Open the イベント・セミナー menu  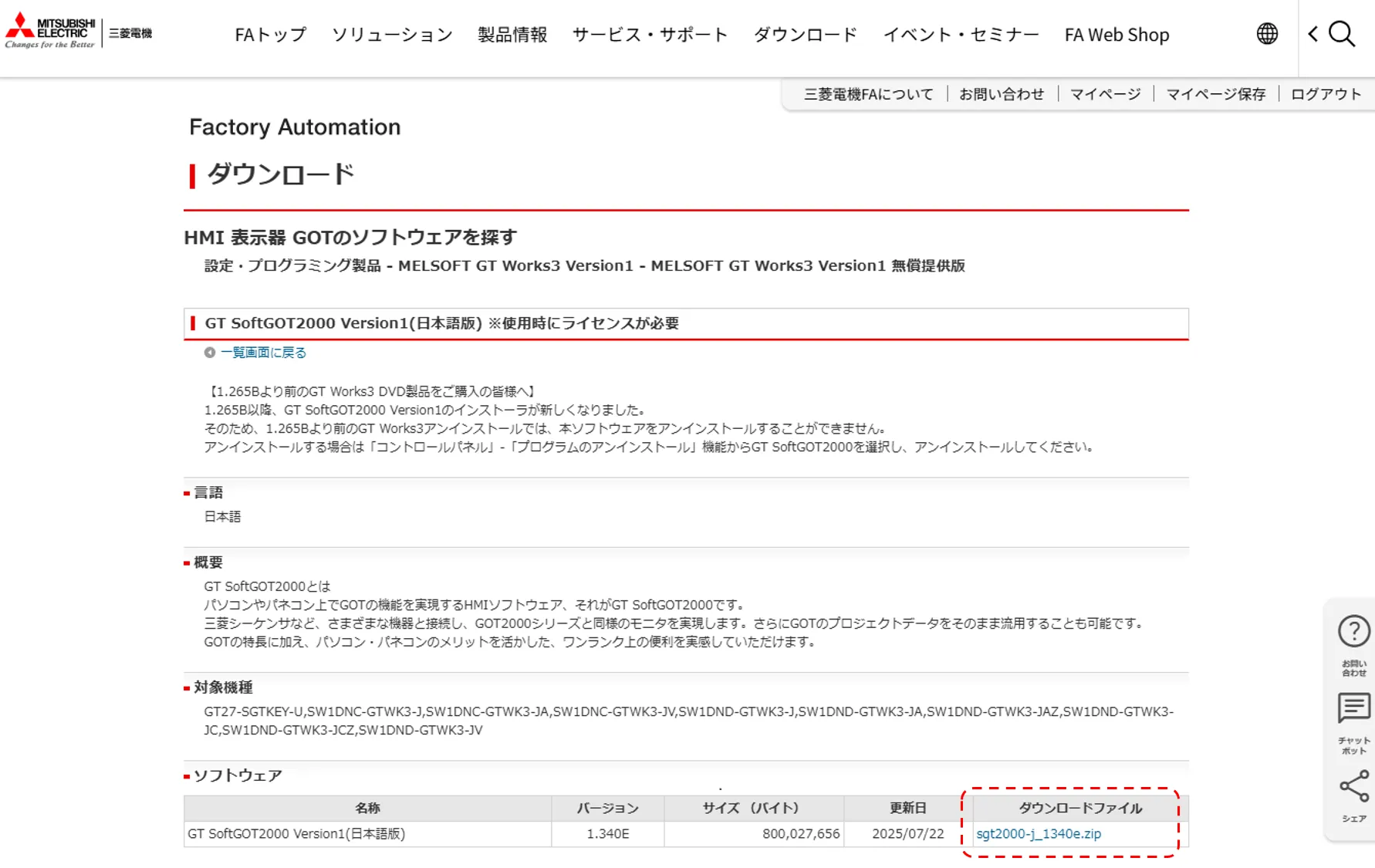click(x=961, y=35)
